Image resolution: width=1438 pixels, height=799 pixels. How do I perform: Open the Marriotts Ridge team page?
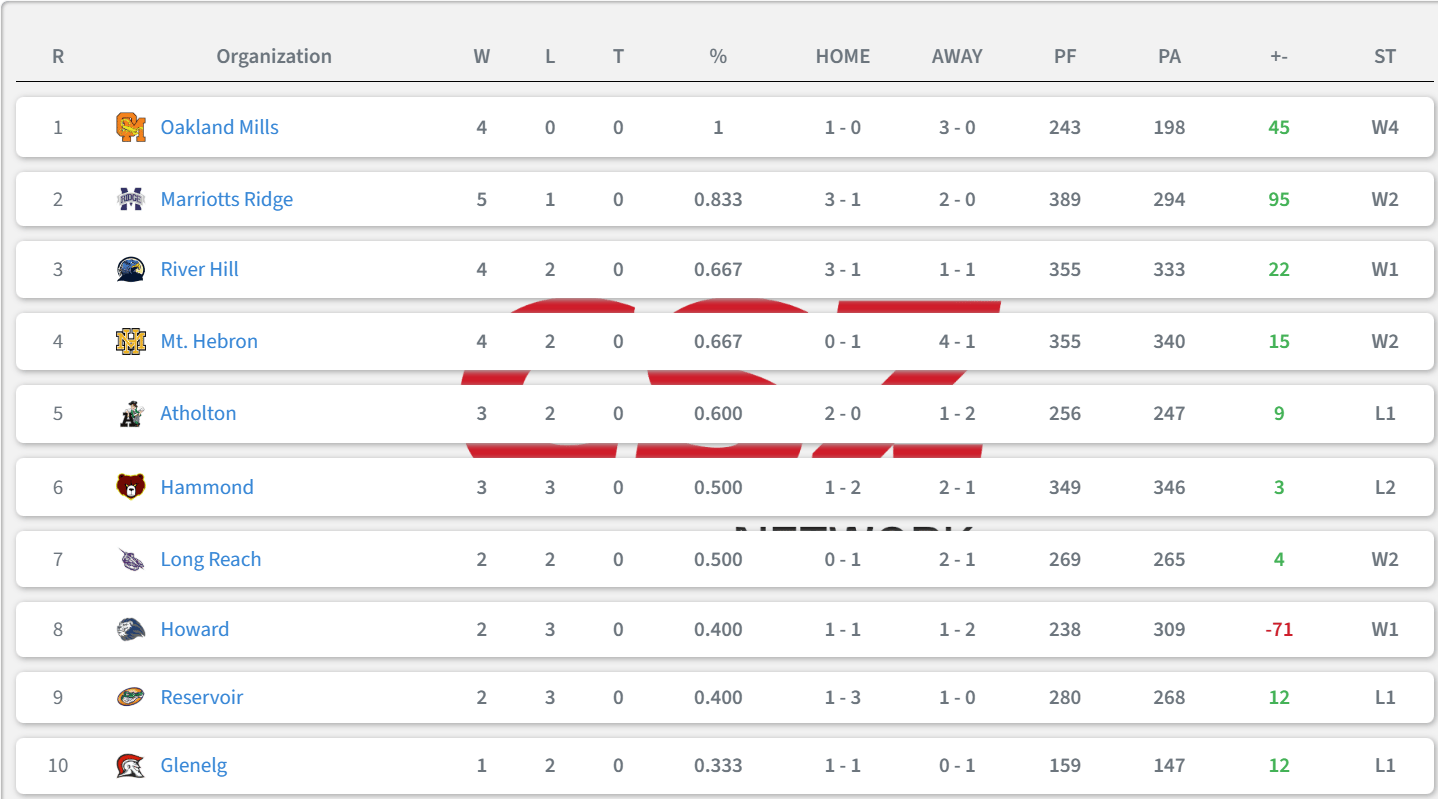(x=227, y=199)
